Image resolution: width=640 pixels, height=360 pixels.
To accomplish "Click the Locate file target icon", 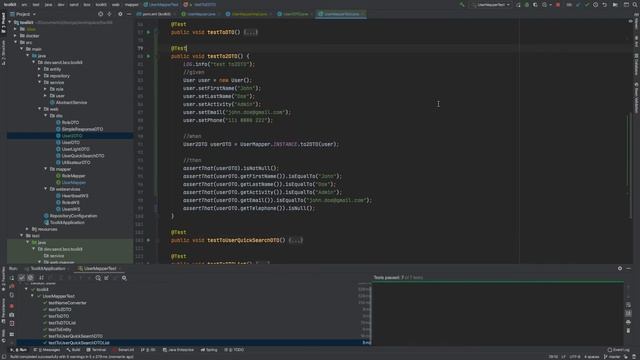I will point(100,14).
